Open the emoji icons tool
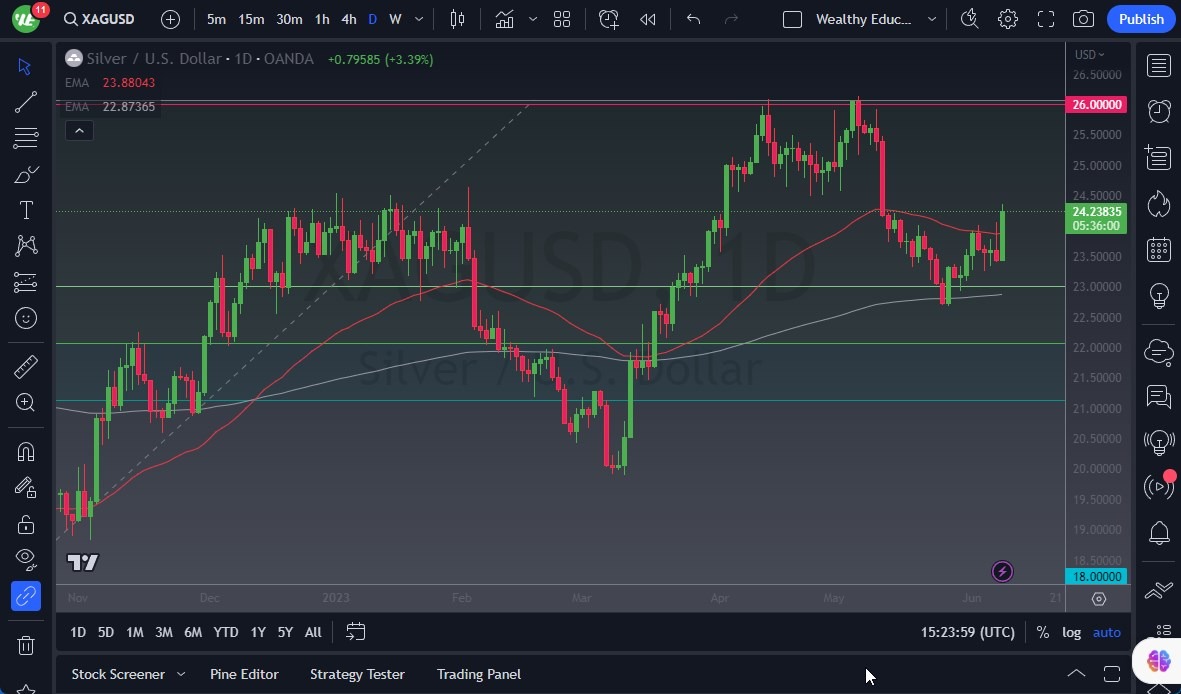Image resolution: width=1181 pixels, height=694 pixels. 26,318
